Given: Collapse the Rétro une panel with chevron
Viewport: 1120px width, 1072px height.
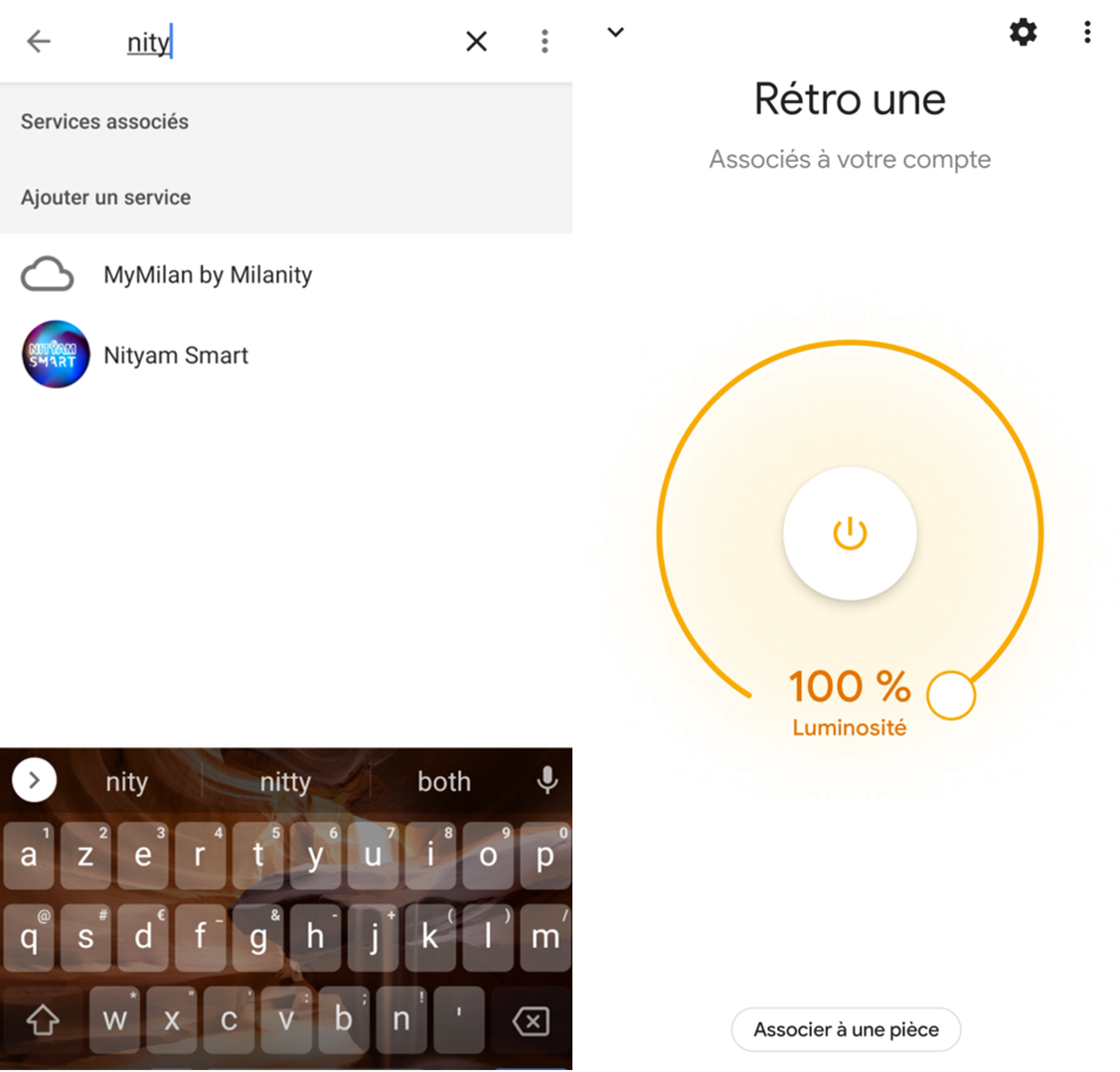Looking at the screenshot, I should pyautogui.click(x=616, y=32).
